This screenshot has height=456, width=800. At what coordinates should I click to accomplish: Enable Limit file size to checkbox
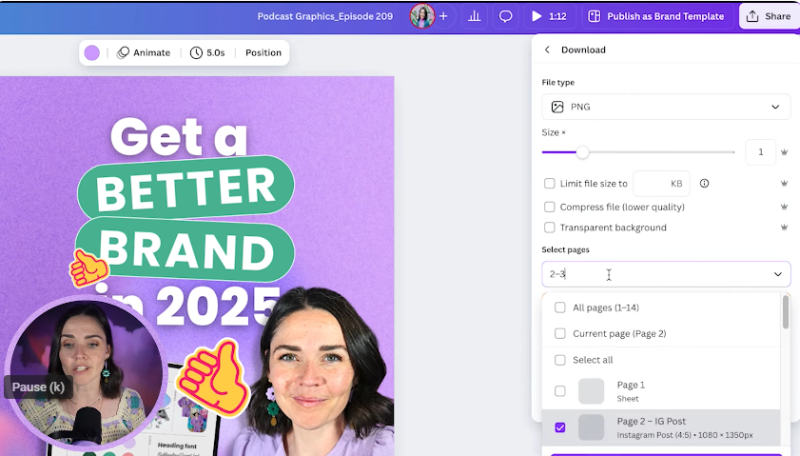coord(549,183)
